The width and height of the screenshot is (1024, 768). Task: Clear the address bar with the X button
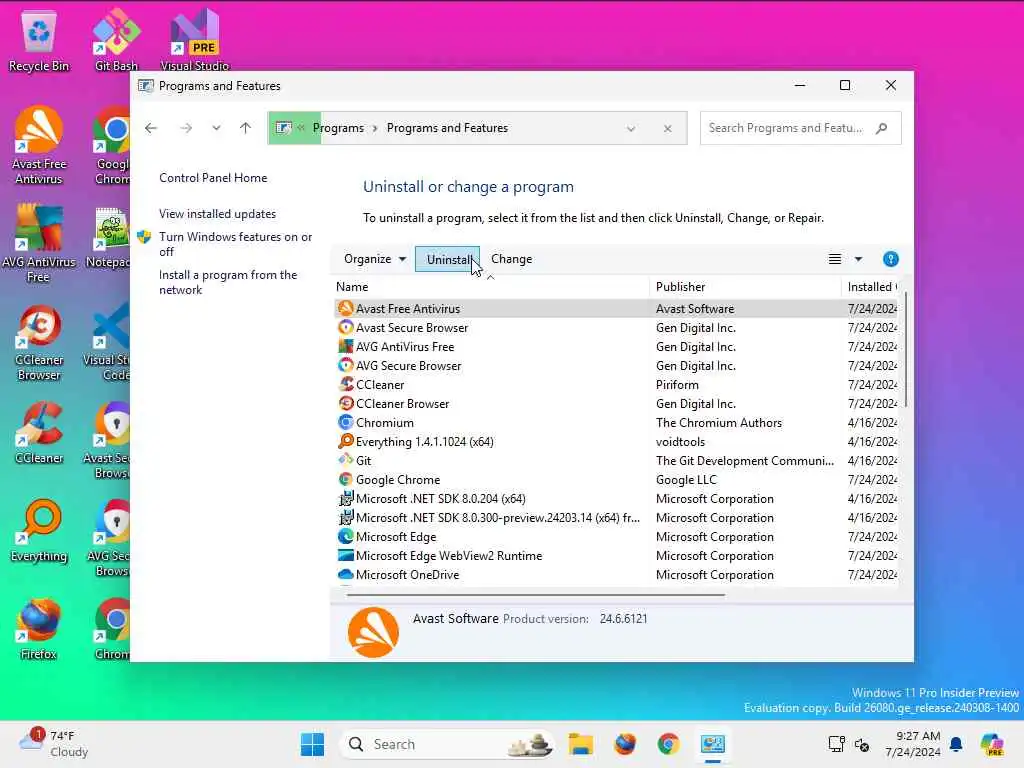(x=667, y=129)
